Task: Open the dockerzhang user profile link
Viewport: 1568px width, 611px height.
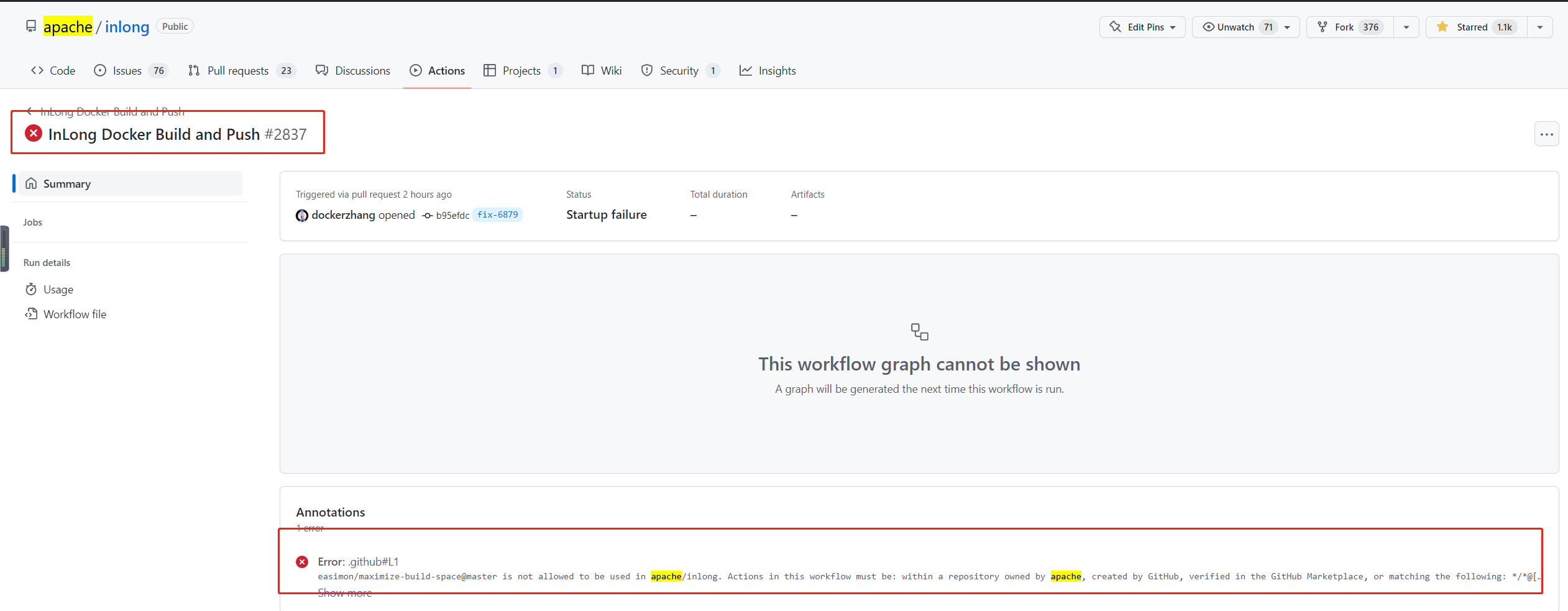Action: [343, 214]
